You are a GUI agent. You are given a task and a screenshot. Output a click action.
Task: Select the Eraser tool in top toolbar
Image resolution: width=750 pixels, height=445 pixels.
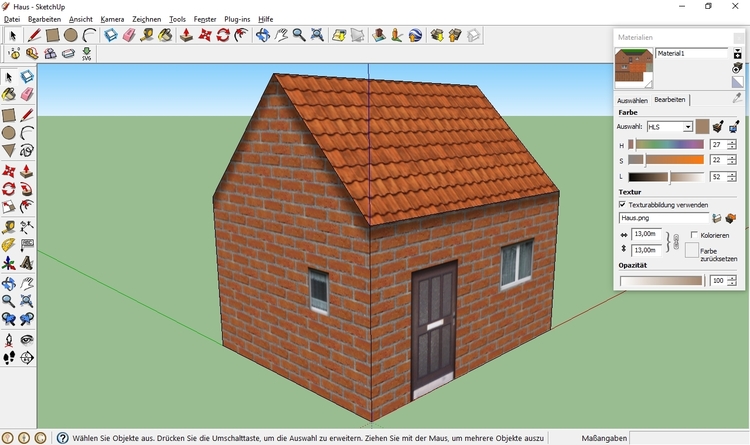[129, 35]
